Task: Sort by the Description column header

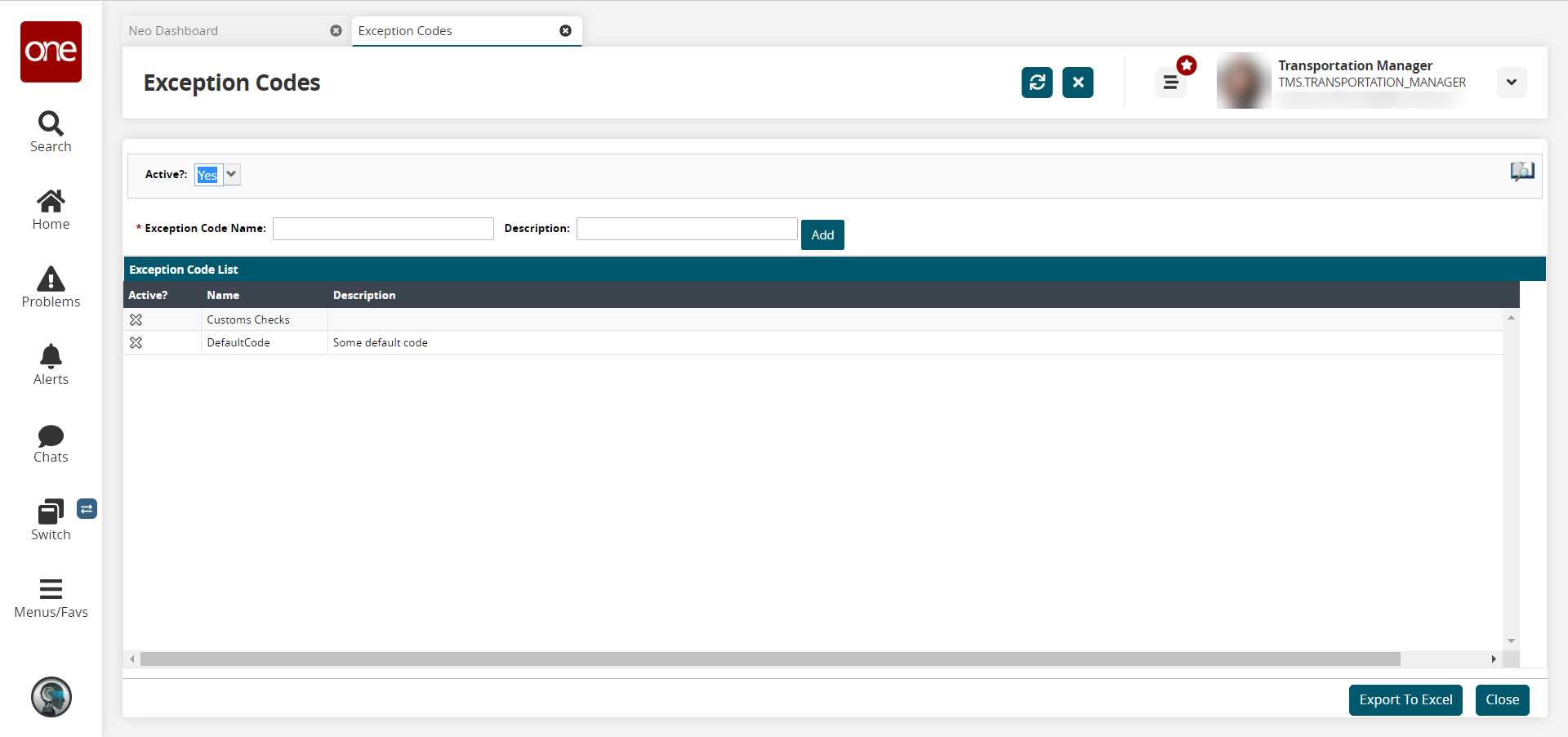Action: pyautogui.click(x=364, y=295)
